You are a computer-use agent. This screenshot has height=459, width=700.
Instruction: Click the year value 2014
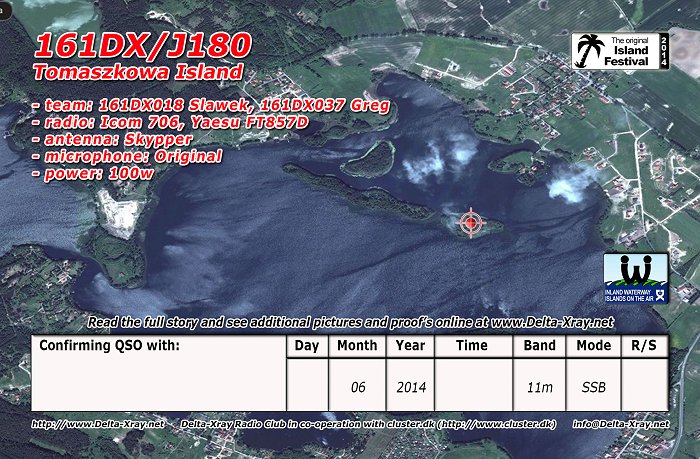[x=411, y=387]
